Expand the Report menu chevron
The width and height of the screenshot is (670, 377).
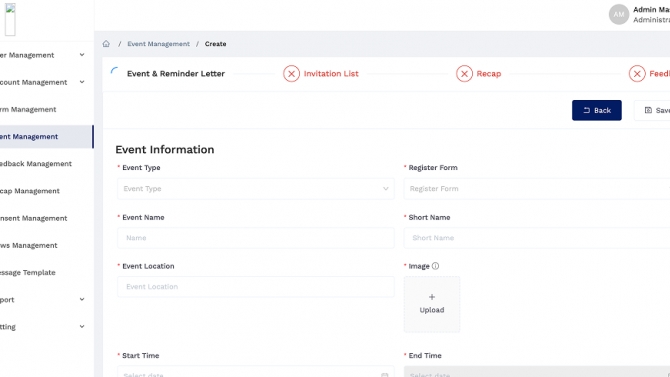[x=82, y=299]
